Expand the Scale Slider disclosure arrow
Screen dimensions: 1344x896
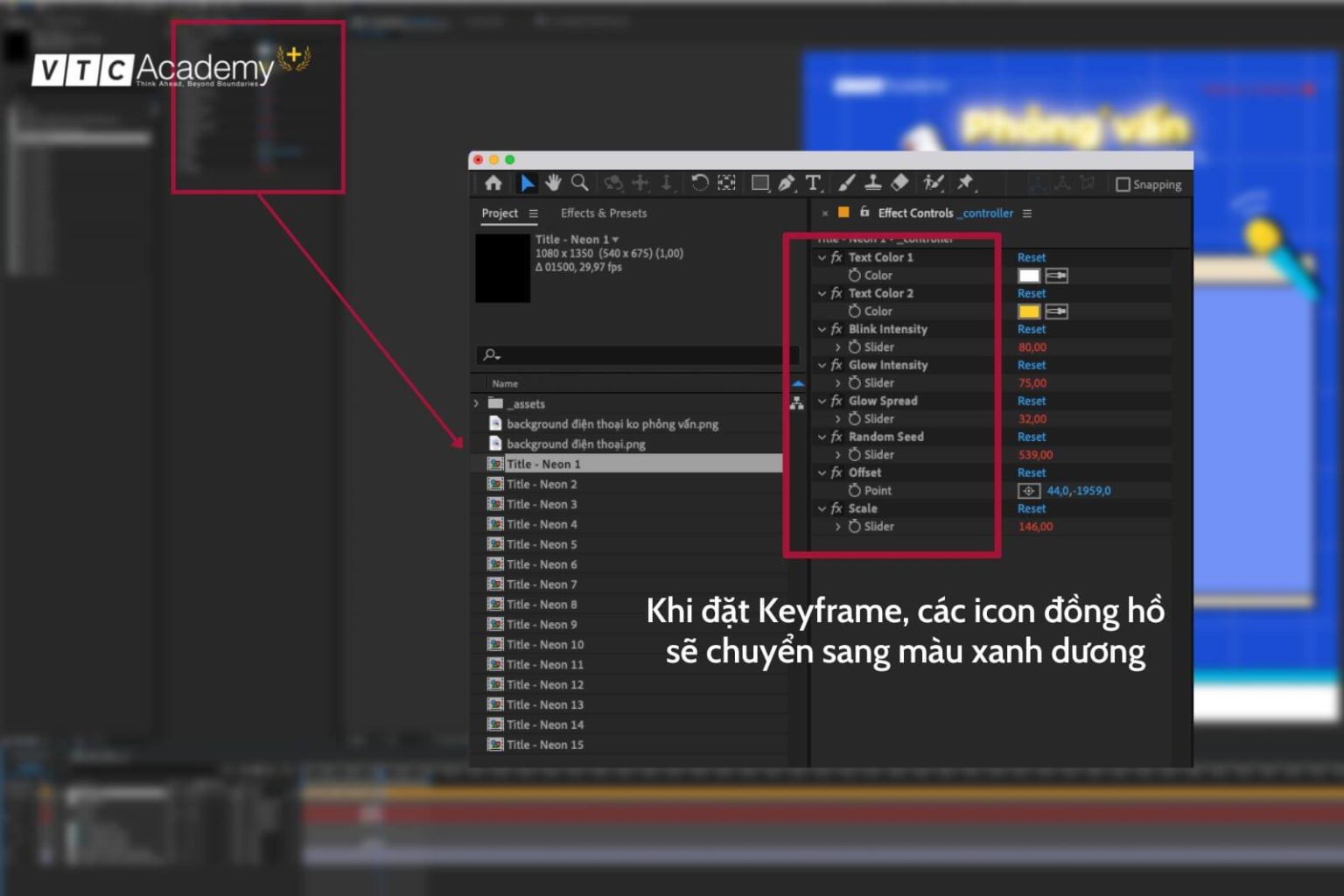click(838, 526)
